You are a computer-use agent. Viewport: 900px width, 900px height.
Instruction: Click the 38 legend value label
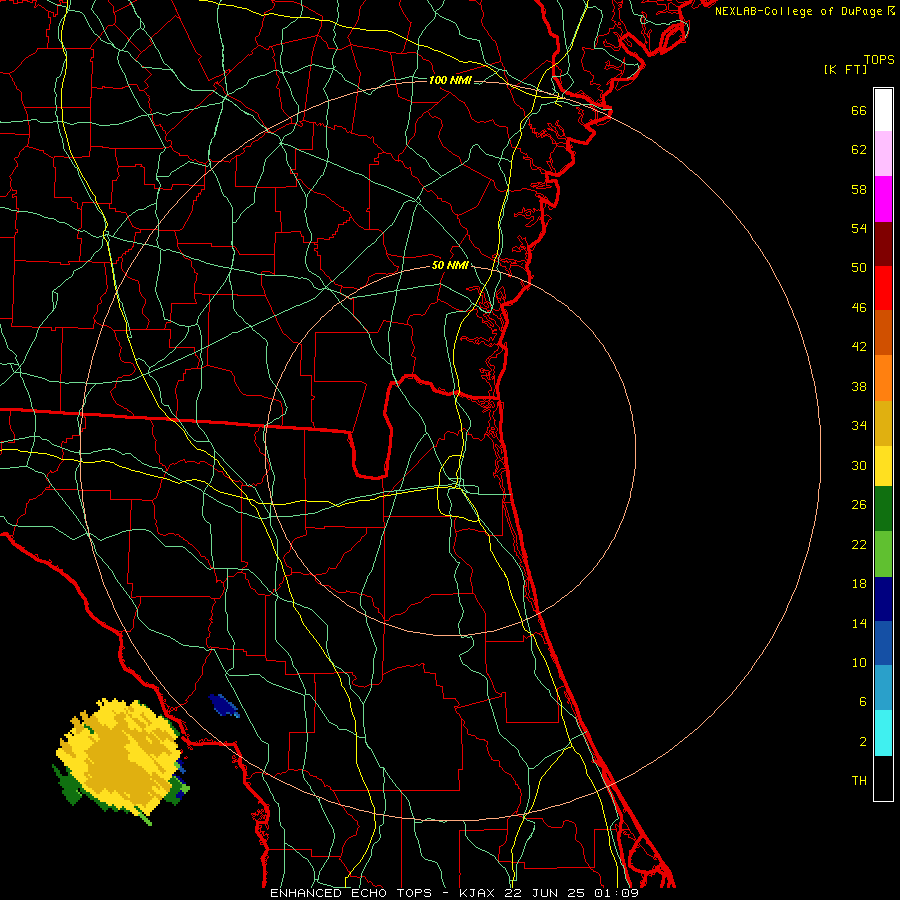coord(859,387)
